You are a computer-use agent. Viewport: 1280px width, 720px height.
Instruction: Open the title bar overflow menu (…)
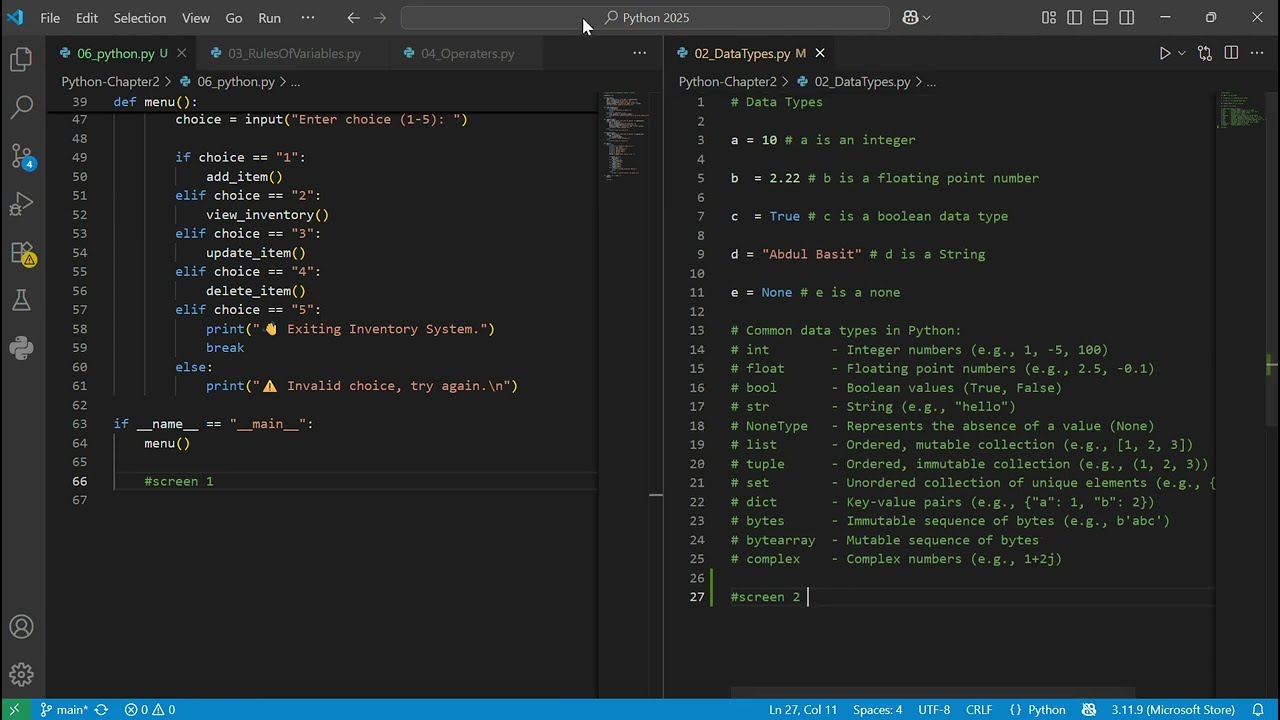[x=307, y=17]
